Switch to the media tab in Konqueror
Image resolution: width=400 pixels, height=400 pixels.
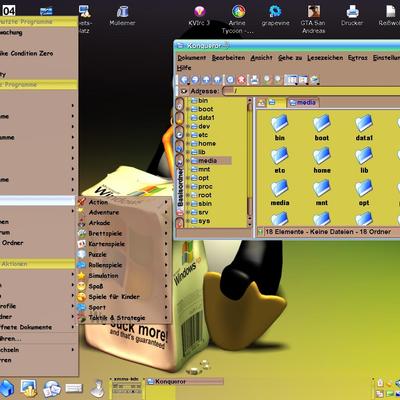[303, 102]
